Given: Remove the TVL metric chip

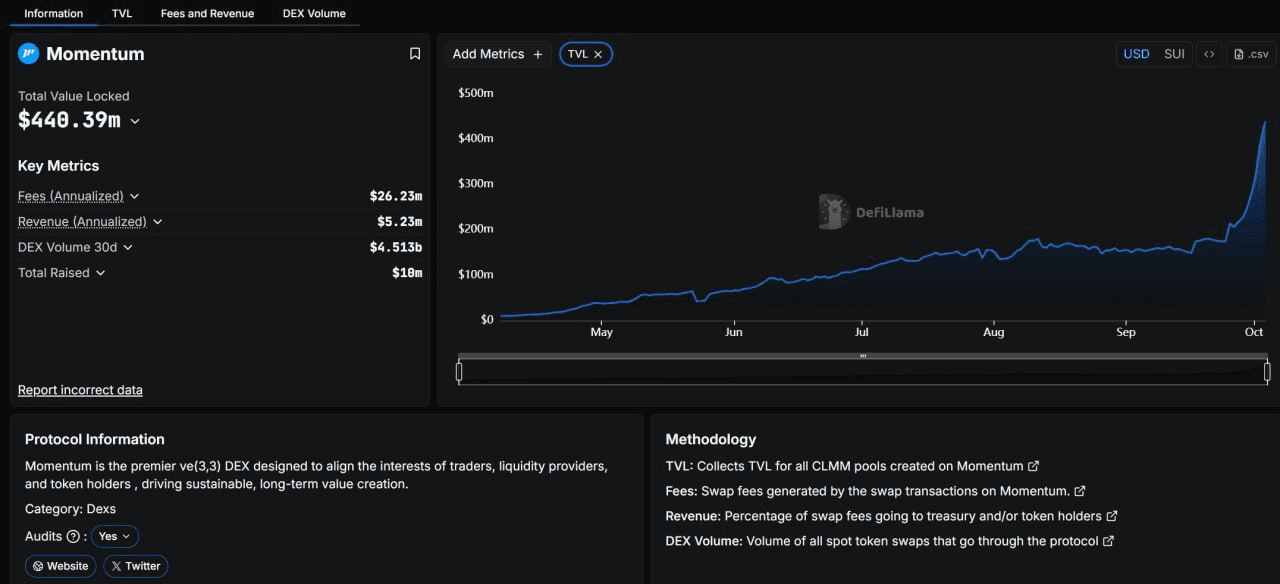Looking at the screenshot, I should pyautogui.click(x=598, y=55).
